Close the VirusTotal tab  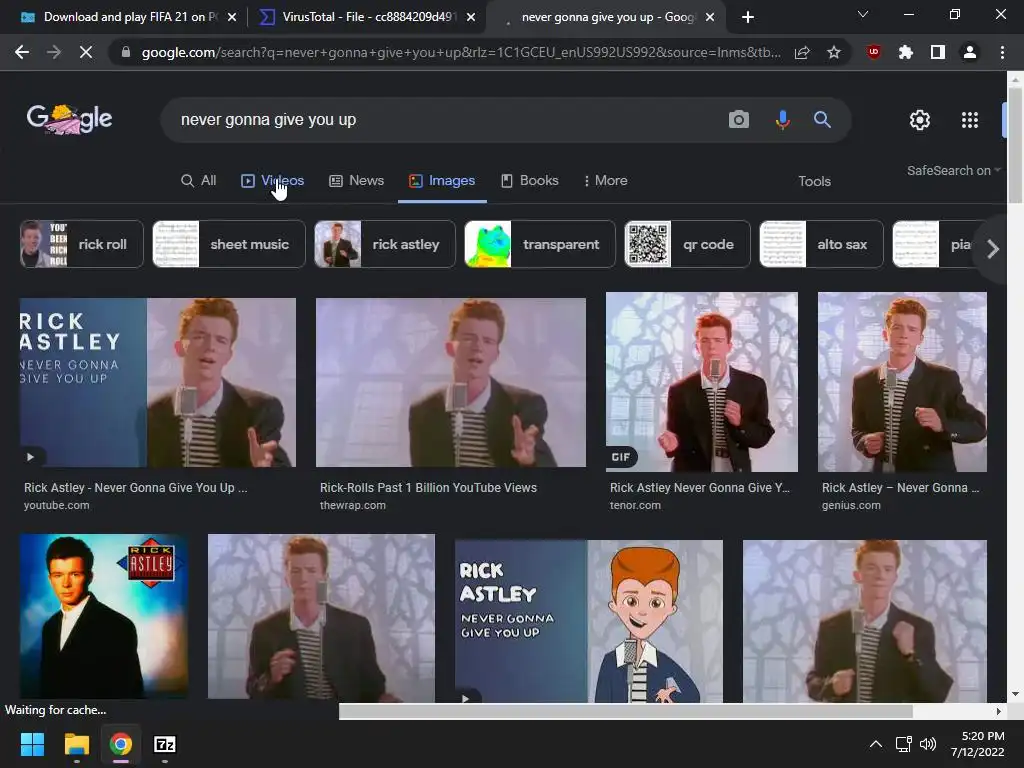coord(471,17)
